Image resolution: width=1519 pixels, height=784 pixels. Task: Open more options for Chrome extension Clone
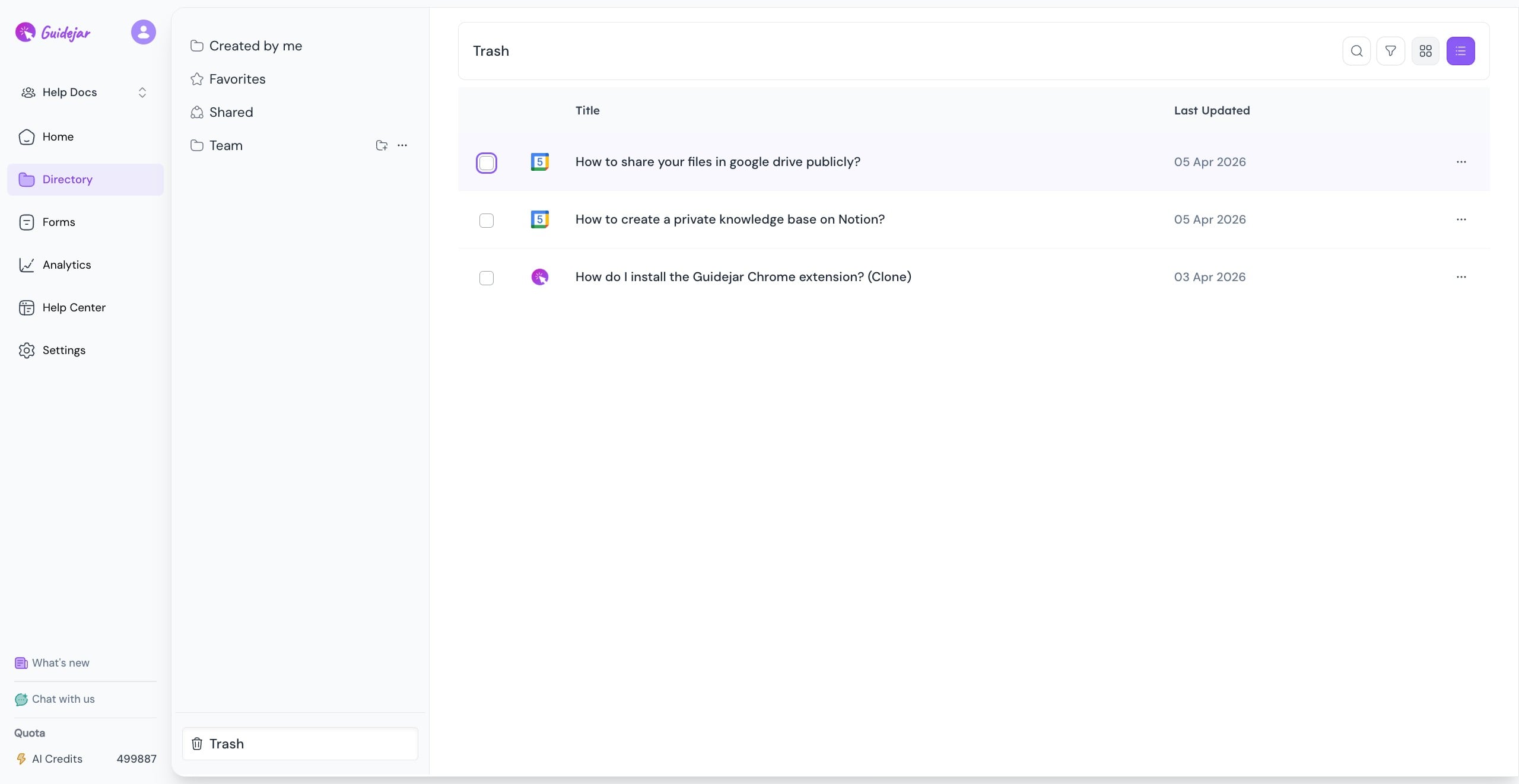click(1461, 277)
